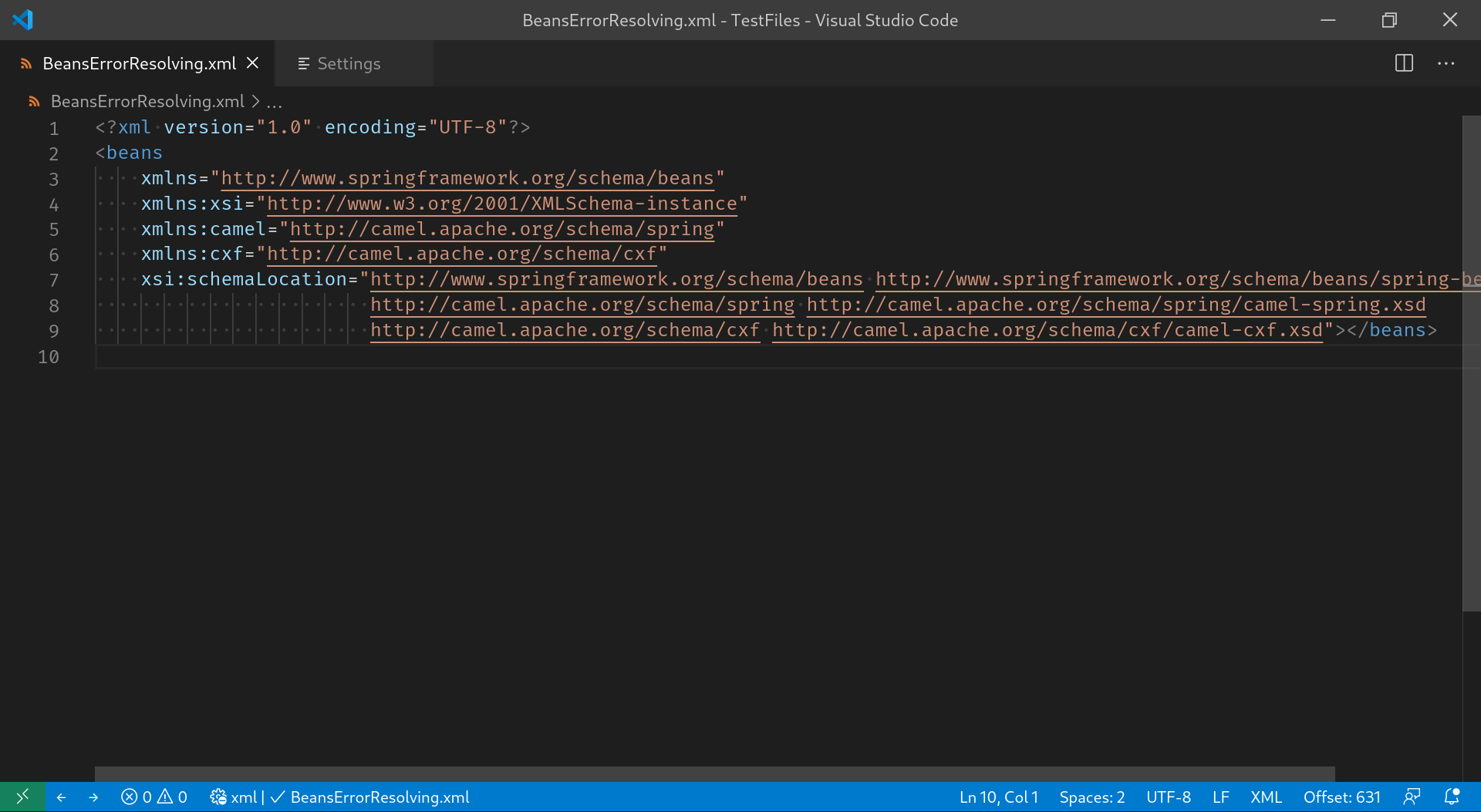Viewport: 1481px width, 812px height.
Task: Split the editor to the right
Action: [1404, 63]
